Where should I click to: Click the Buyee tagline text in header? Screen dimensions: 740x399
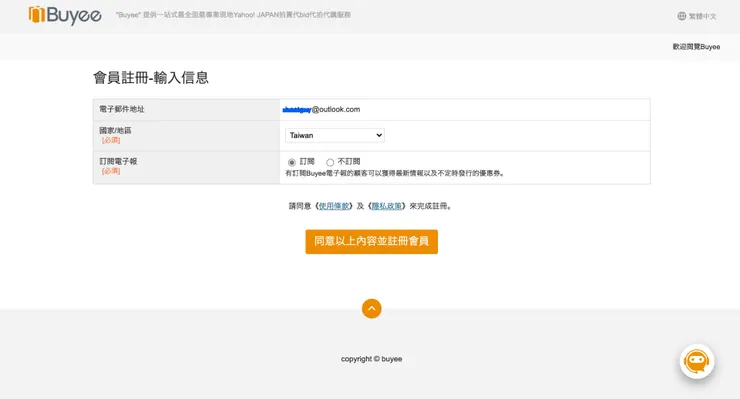pos(233,15)
